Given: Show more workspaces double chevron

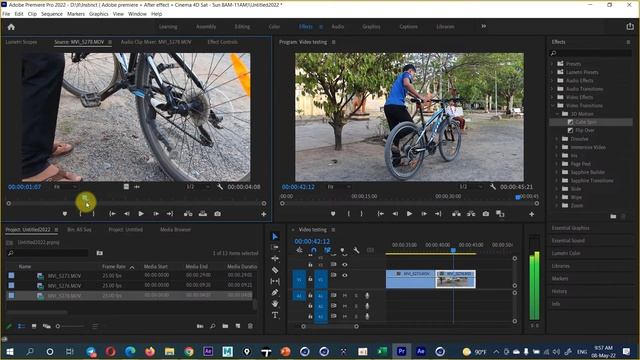Looking at the screenshot, I should (483, 27).
